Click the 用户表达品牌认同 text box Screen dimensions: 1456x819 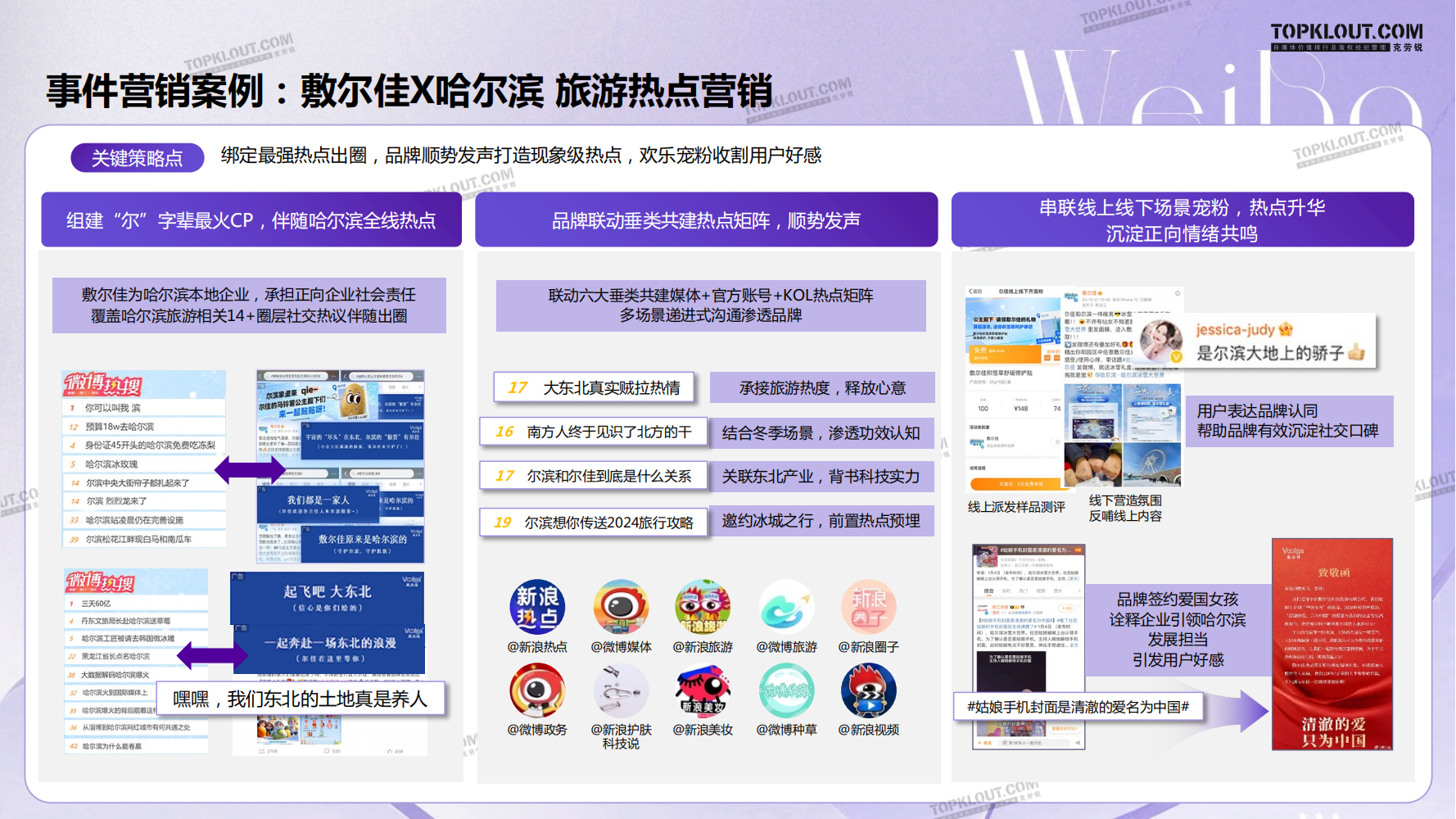1290,421
